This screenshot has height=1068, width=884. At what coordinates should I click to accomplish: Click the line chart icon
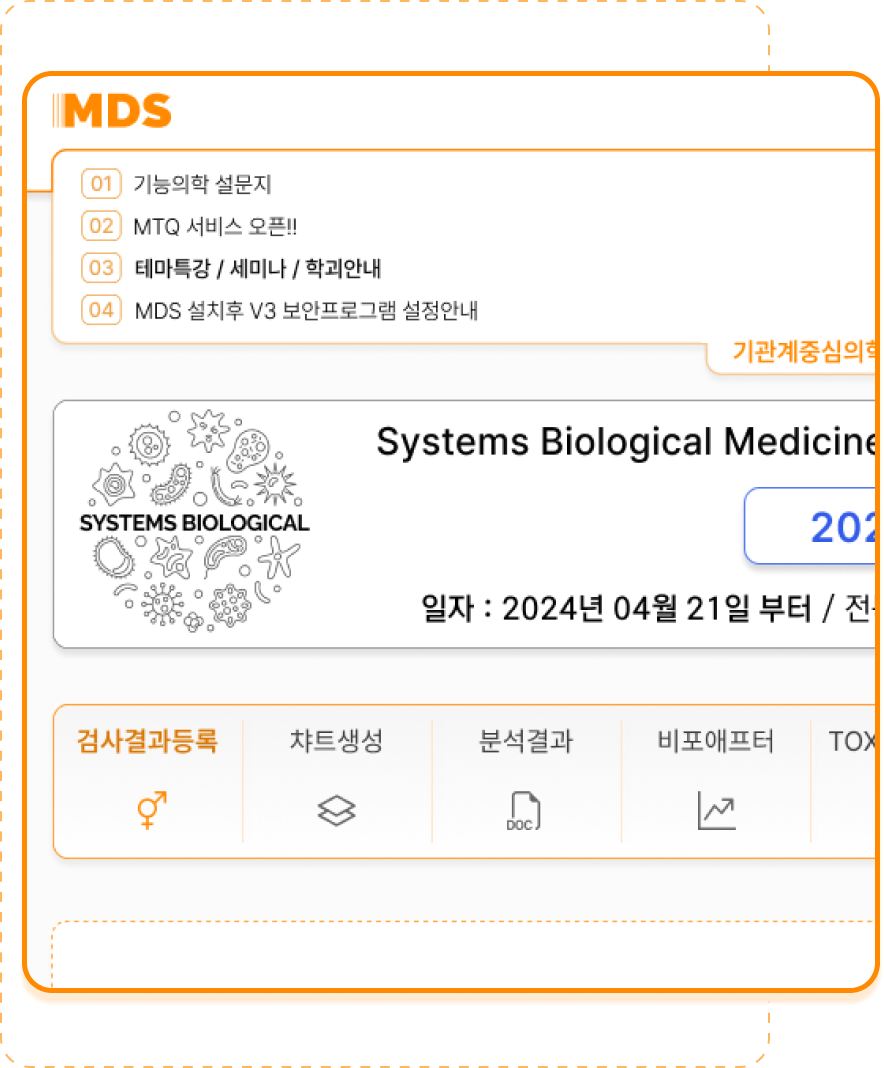point(716,811)
